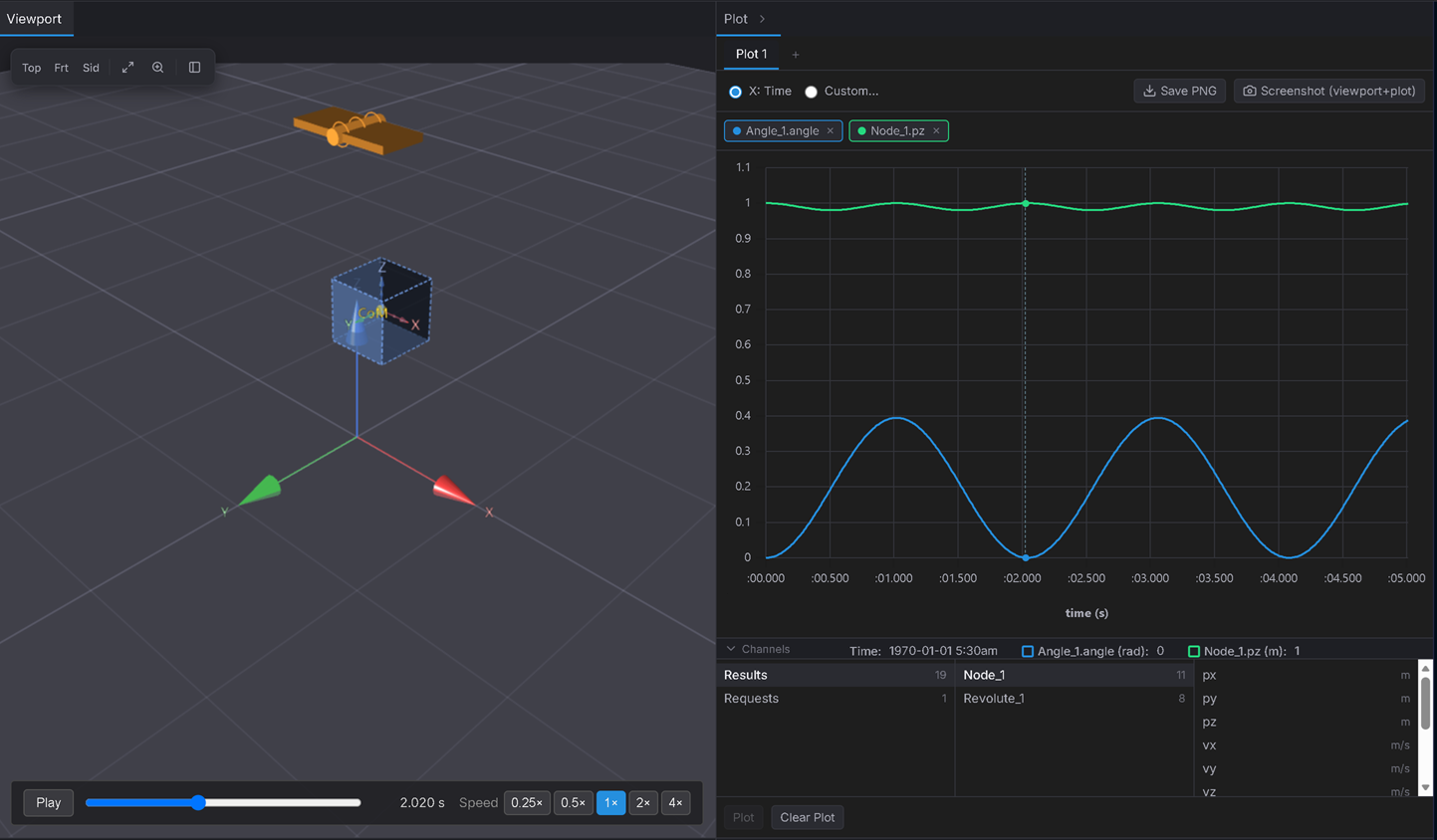
Task: Select the pz channel
Action: (x=1306, y=722)
